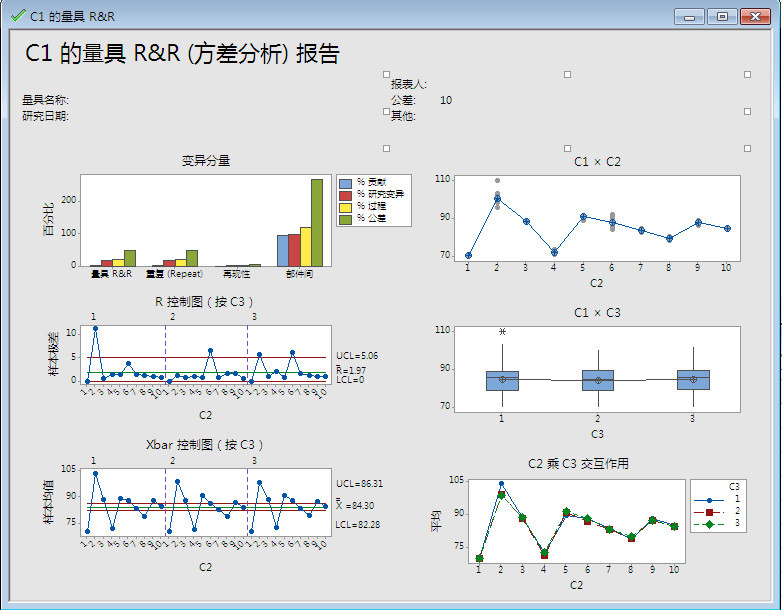Viewport: 782px width, 610px height.
Task: Select the green diamond series 3 legend marker
Action: [710, 524]
